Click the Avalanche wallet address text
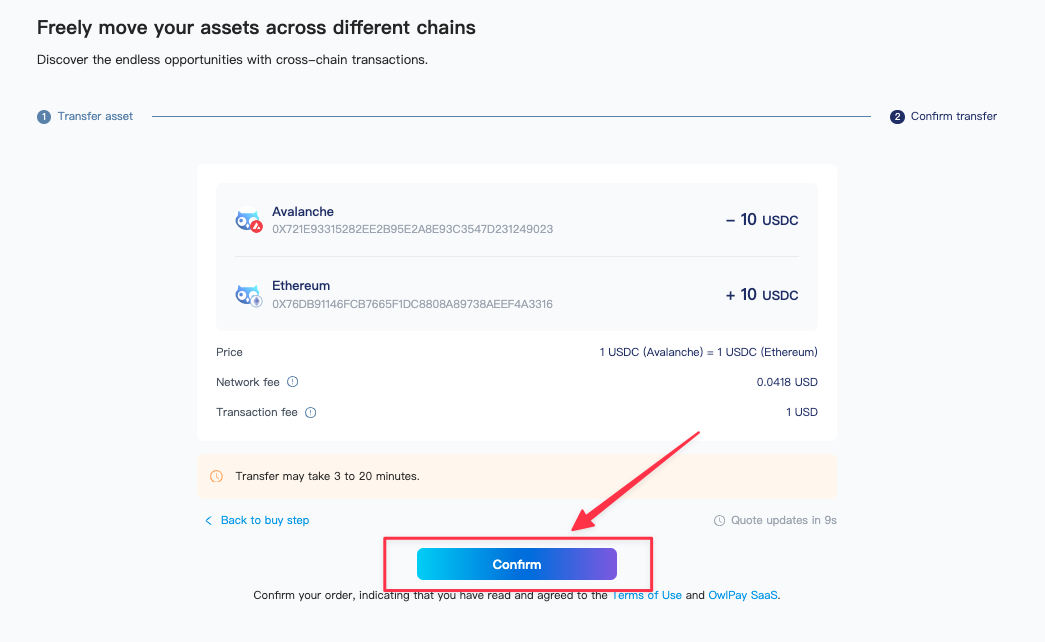 [x=412, y=229]
